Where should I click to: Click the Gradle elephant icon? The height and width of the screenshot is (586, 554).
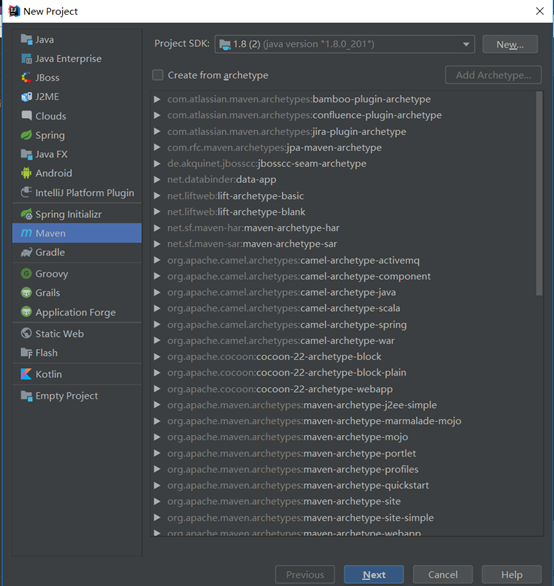coord(27,253)
